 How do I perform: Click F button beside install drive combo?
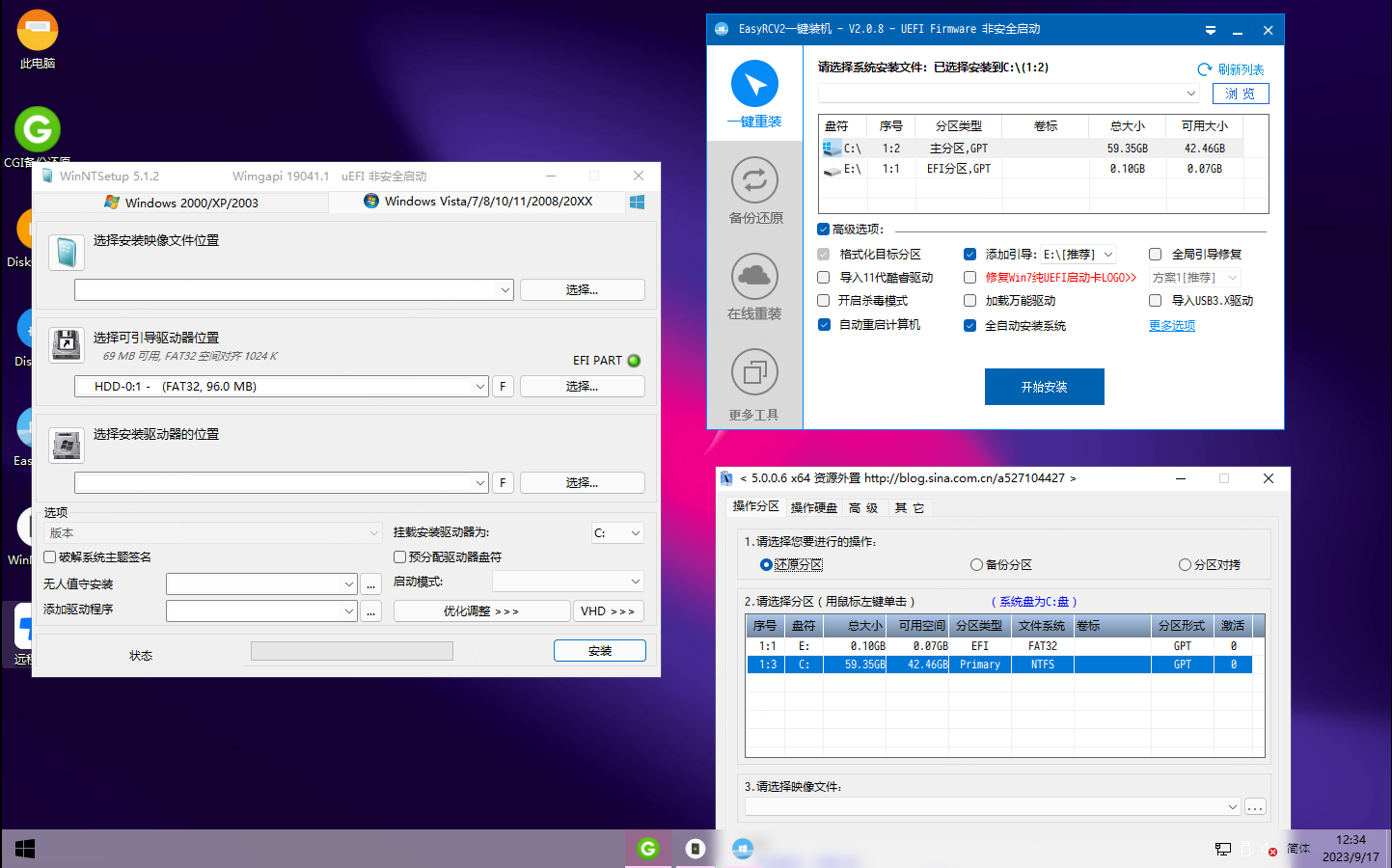pyautogui.click(x=503, y=482)
